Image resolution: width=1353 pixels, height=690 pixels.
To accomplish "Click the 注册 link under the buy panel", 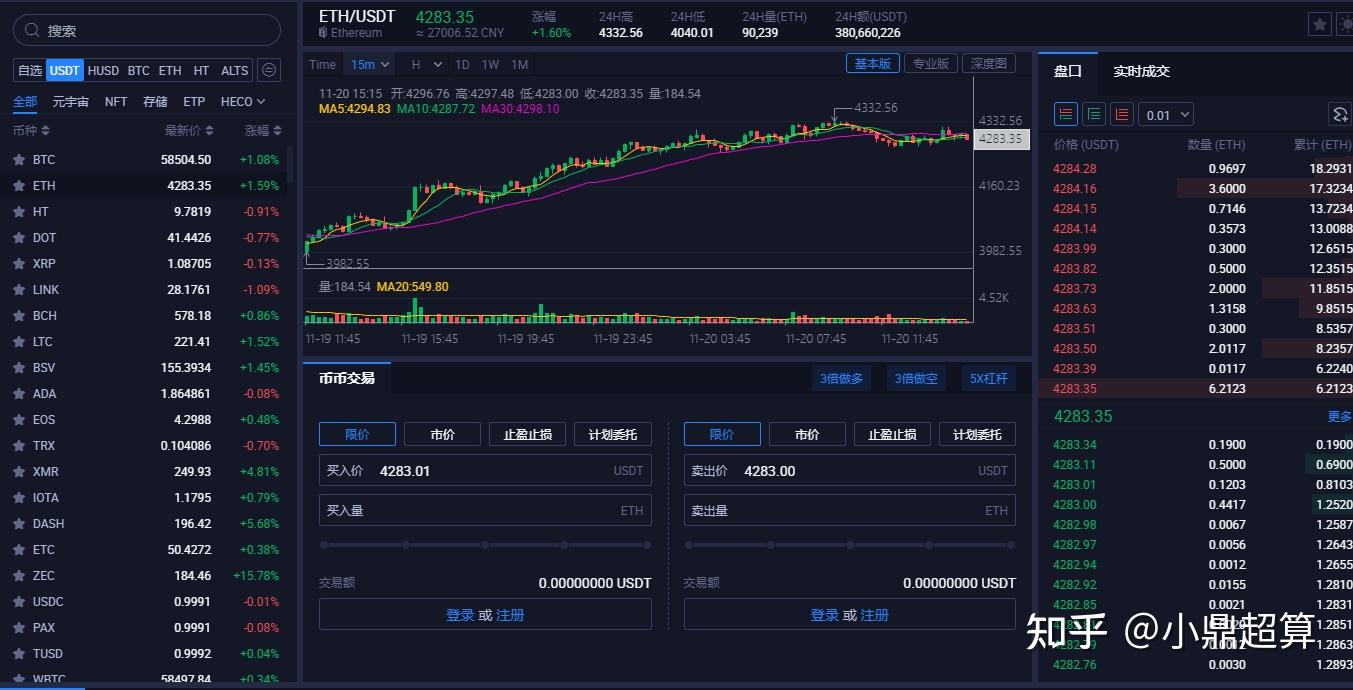I will click(x=509, y=614).
